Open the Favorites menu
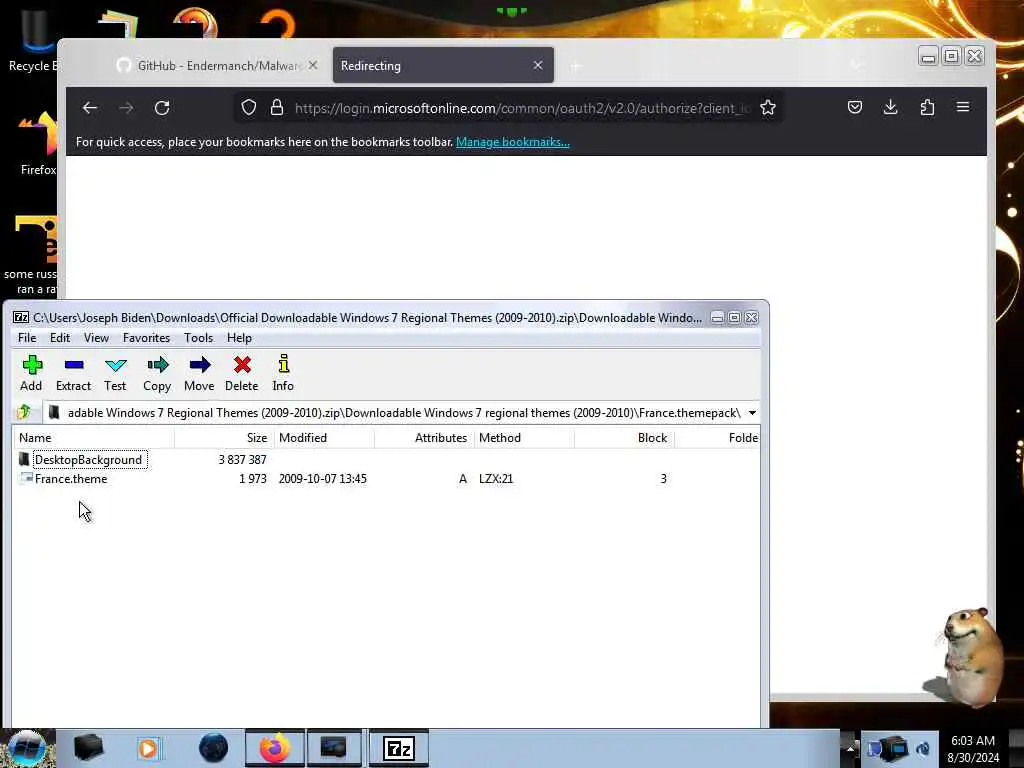Image resolution: width=1024 pixels, height=768 pixels. pyautogui.click(x=146, y=338)
